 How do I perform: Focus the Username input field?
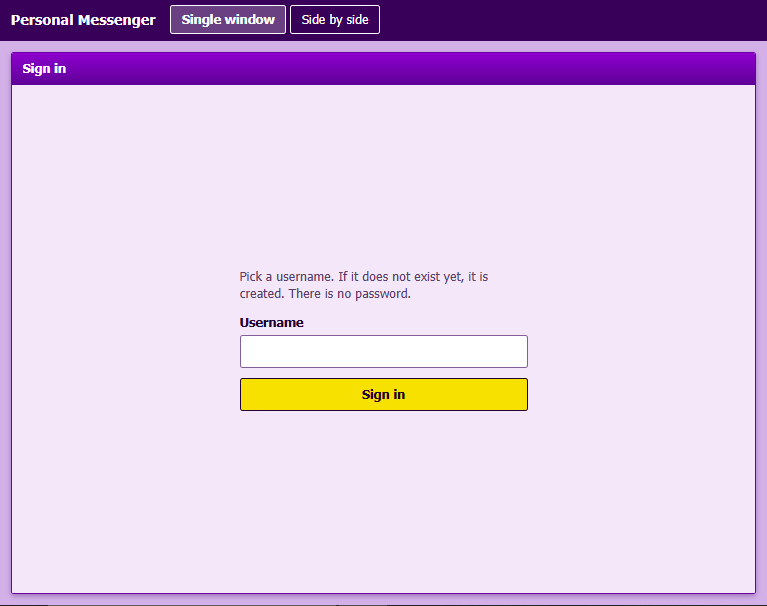384,351
